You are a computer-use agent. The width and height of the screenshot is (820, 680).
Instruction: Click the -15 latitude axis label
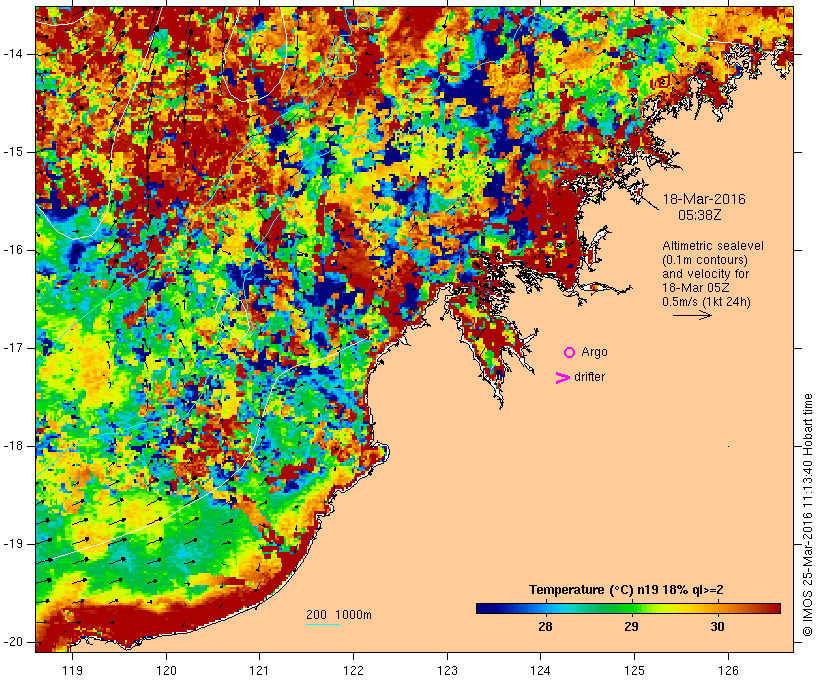(x=13, y=152)
